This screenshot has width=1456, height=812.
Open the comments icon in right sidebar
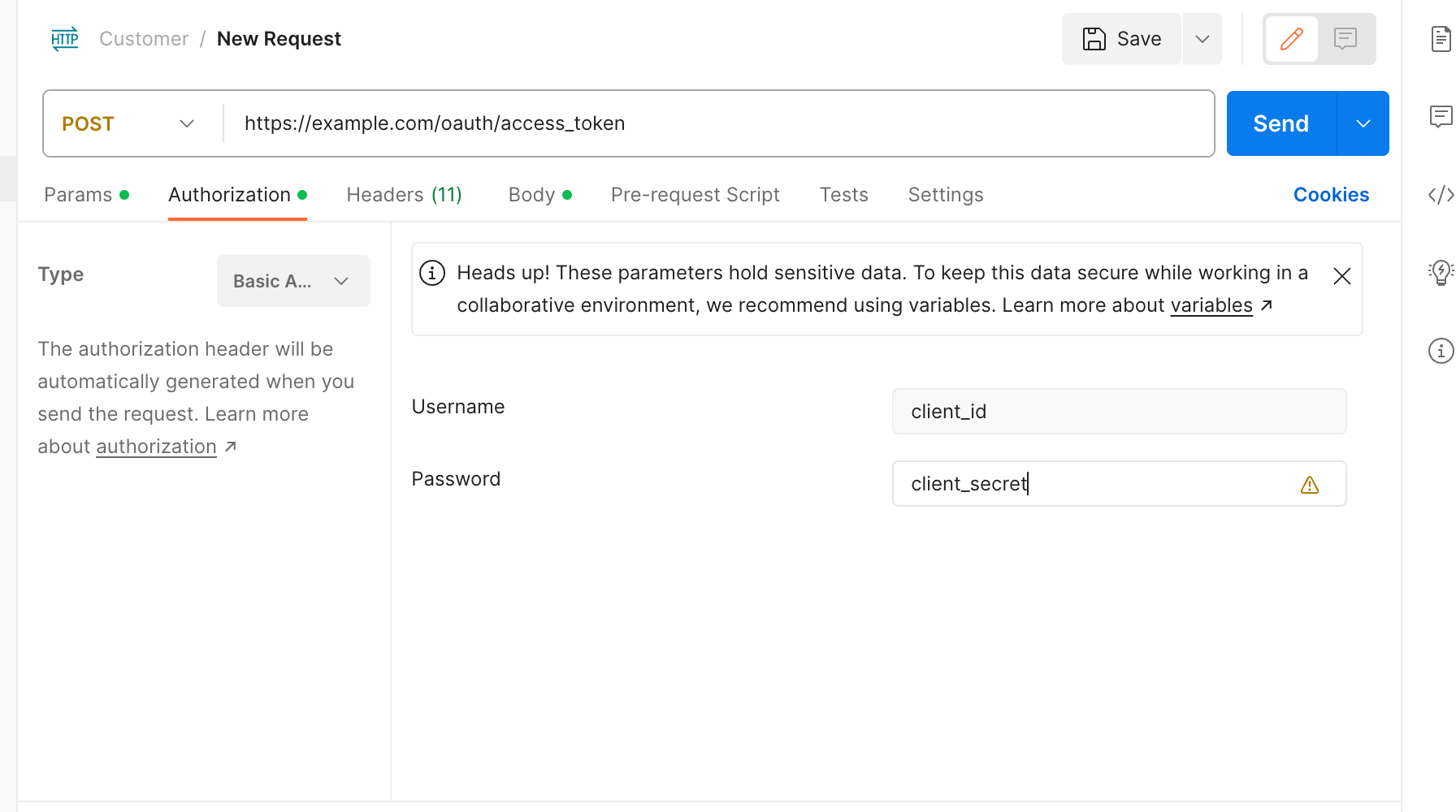[x=1440, y=117]
